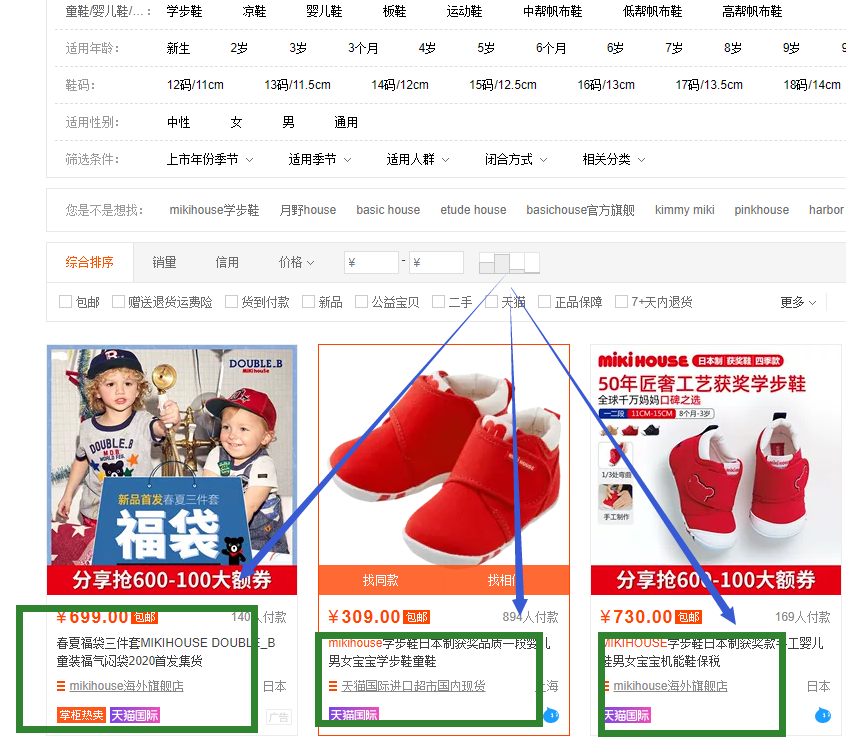Open the 价格 sort dropdown

coord(296,263)
